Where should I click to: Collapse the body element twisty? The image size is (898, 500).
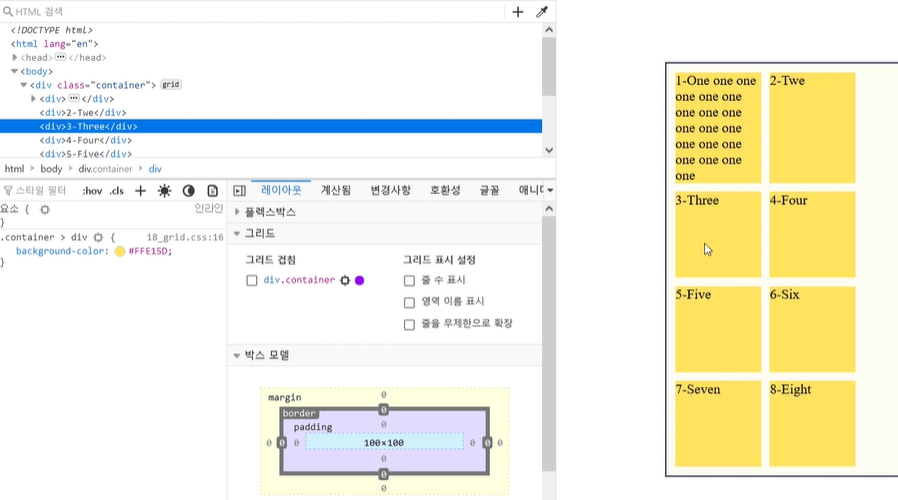(14, 71)
